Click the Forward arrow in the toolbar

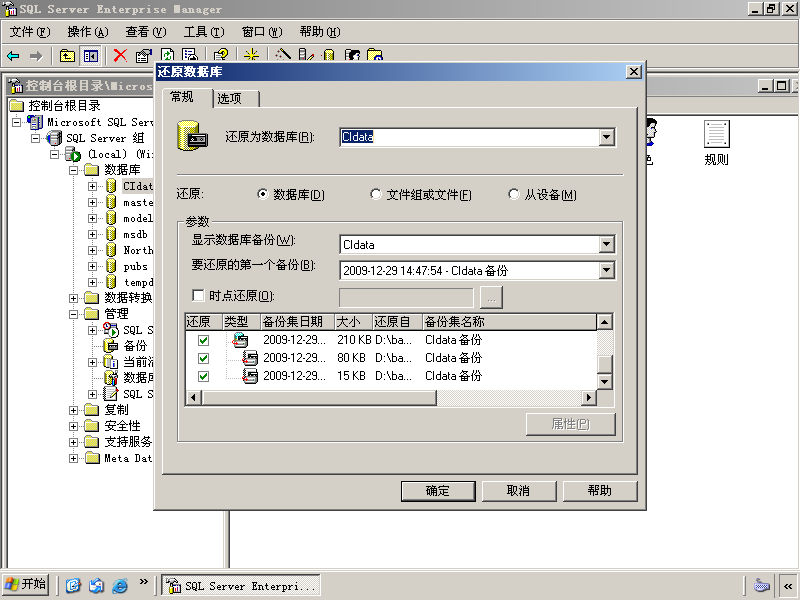36,56
